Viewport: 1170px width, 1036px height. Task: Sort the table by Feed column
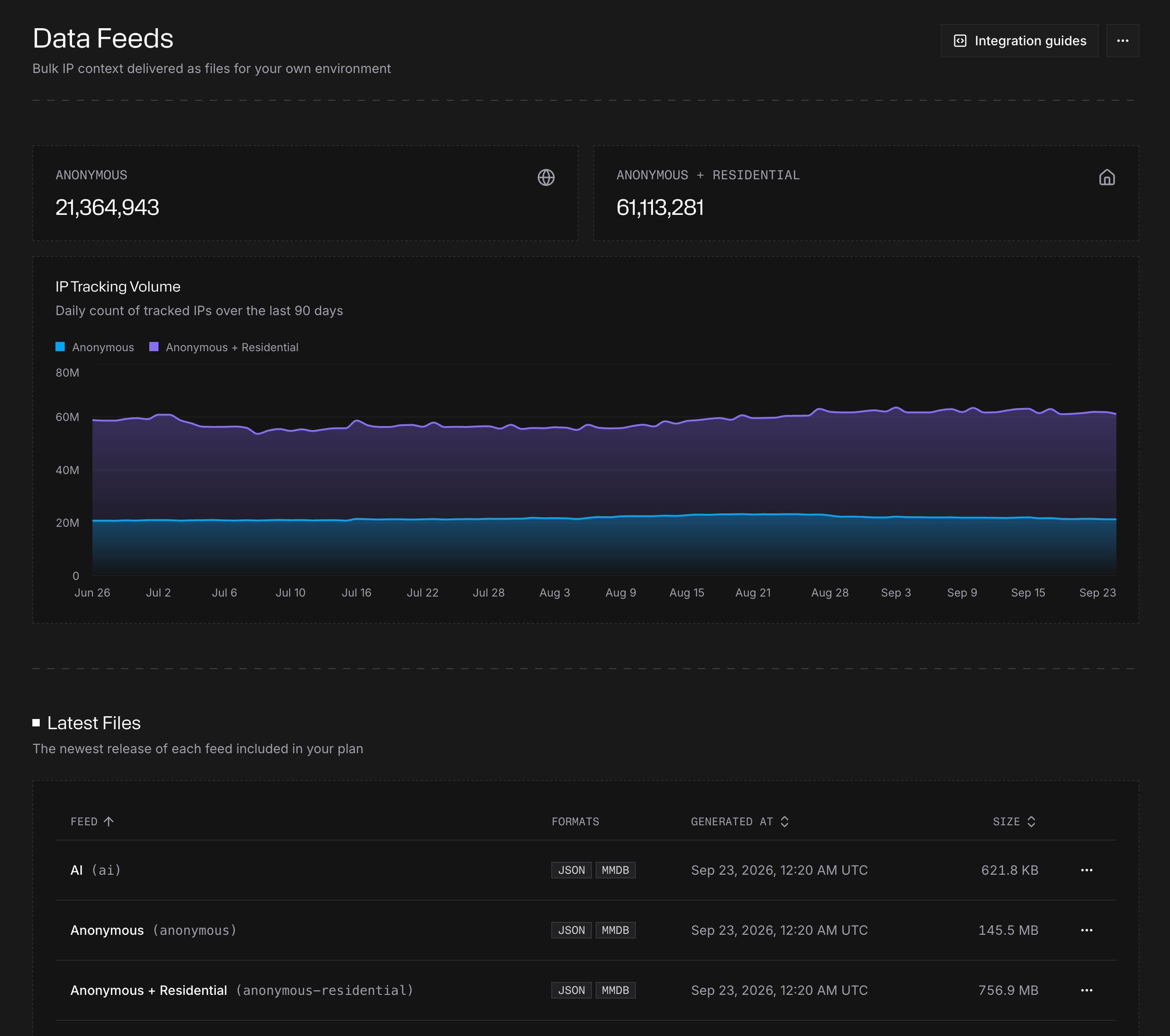[x=92, y=821]
